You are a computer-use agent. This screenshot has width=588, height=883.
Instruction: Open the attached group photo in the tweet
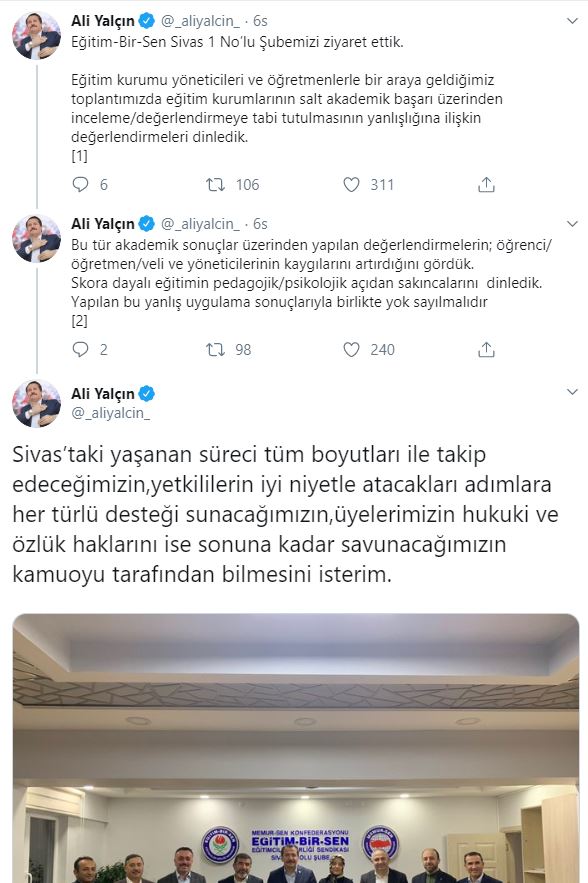tap(296, 748)
